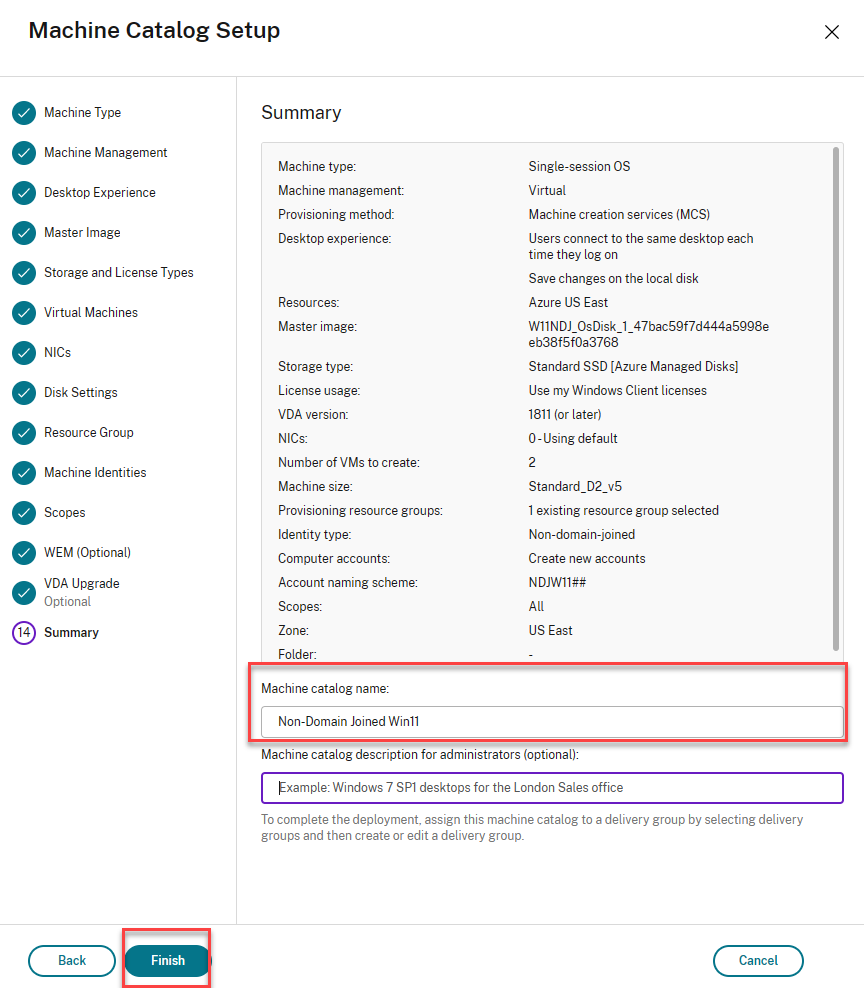Click the Master Image checkmark icon

[24, 233]
